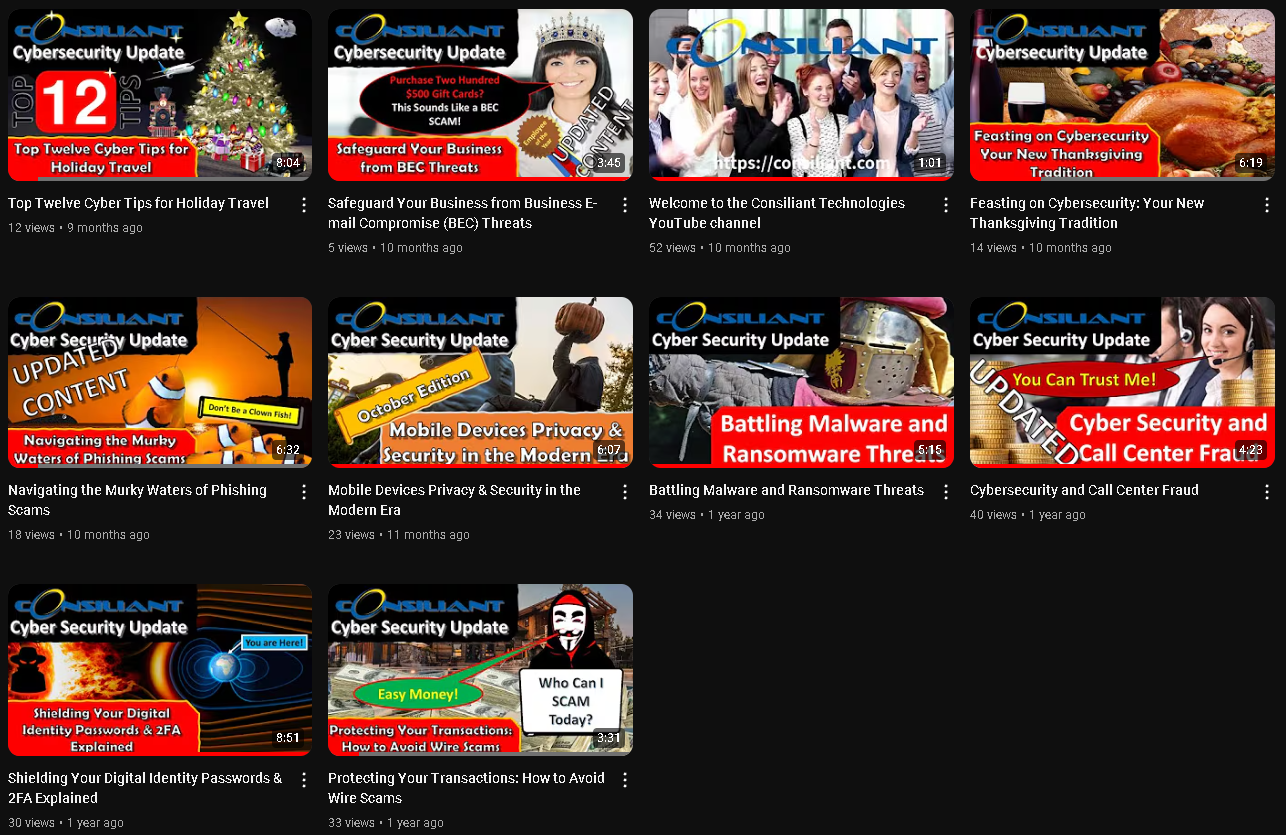
Task: Open kebab menu for Feasting on Cybersecurity video
Action: (x=1266, y=205)
